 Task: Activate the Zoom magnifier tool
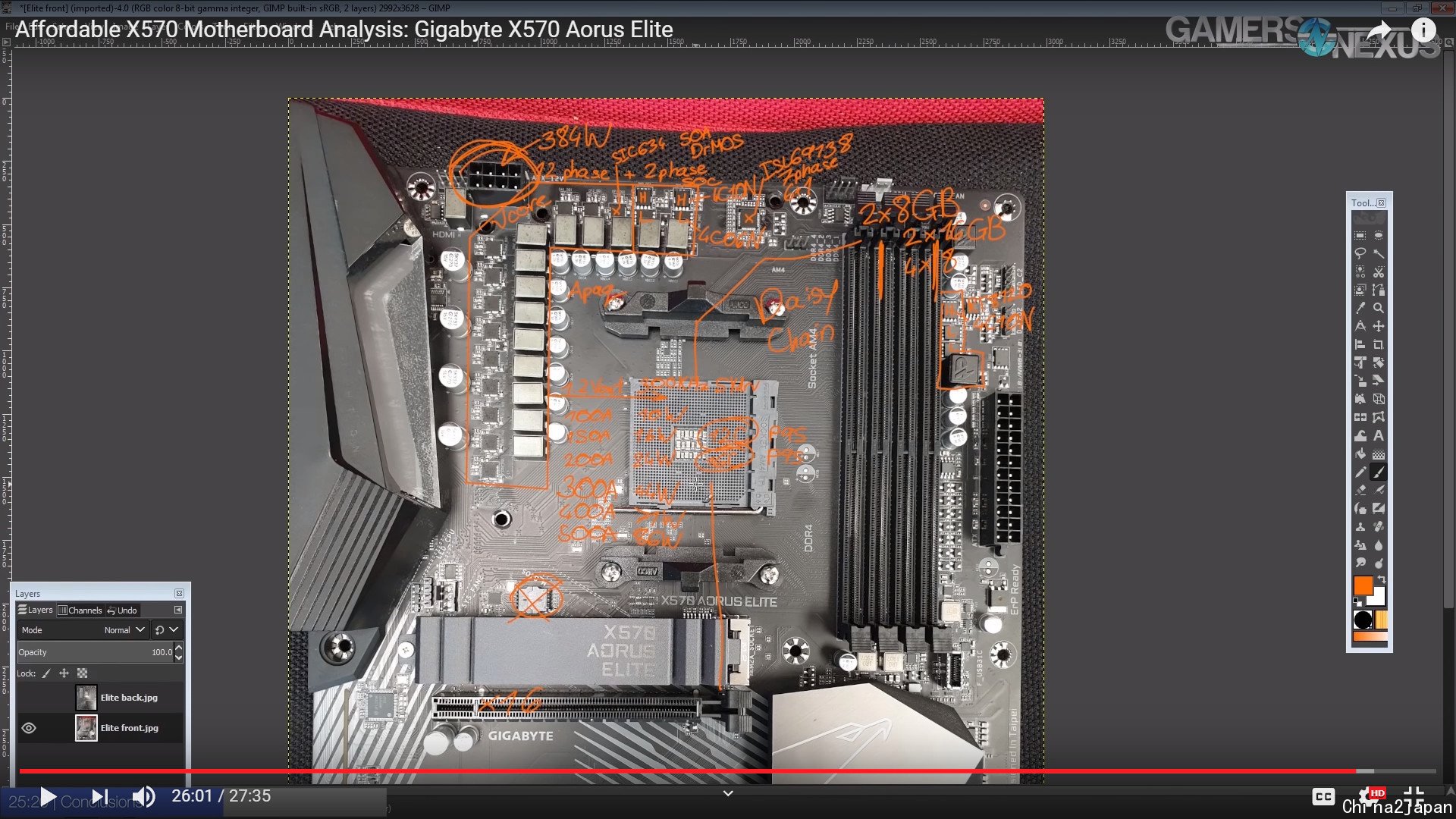pos(1379,309)
